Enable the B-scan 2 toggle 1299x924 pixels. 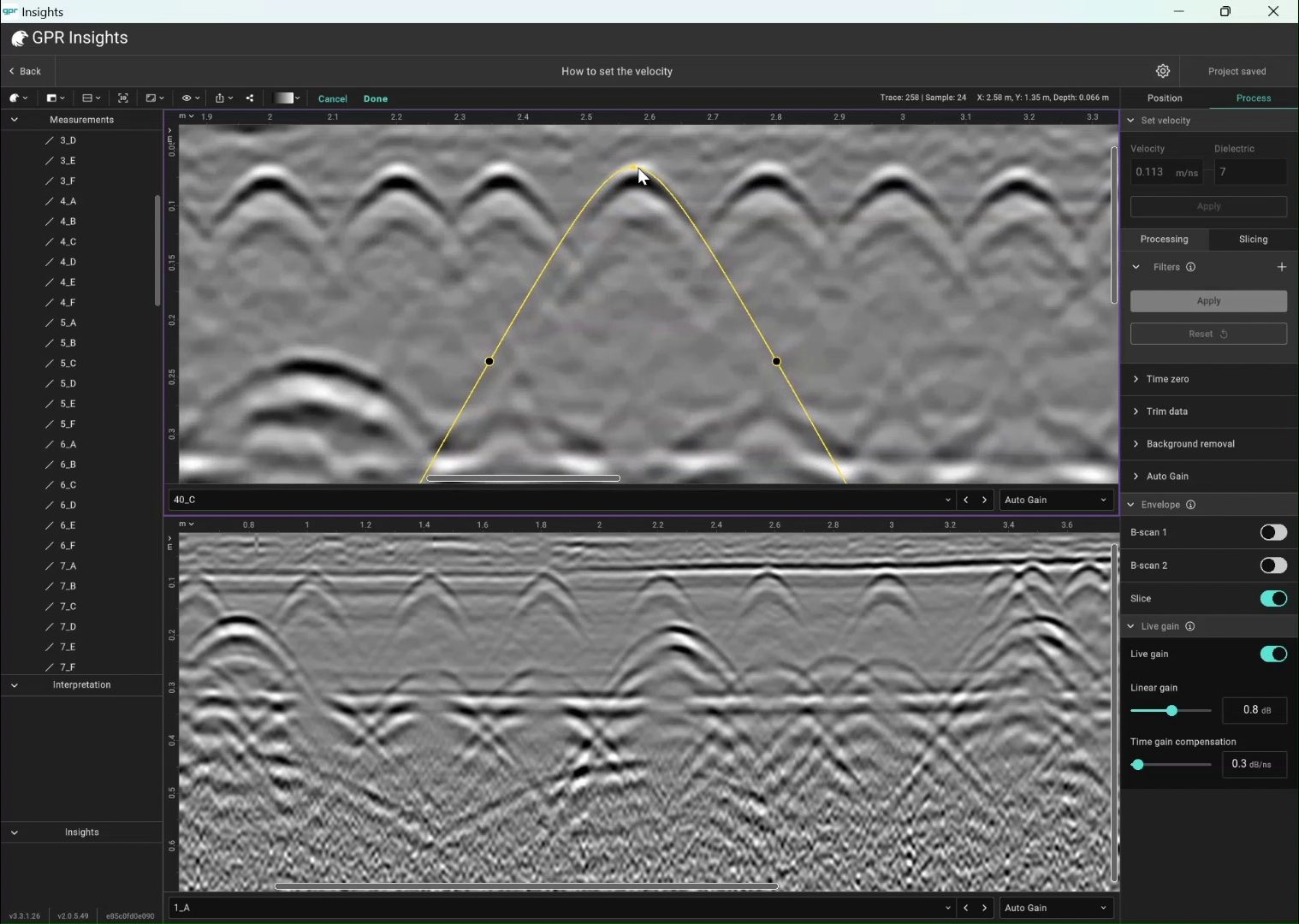pos(1274,566)
